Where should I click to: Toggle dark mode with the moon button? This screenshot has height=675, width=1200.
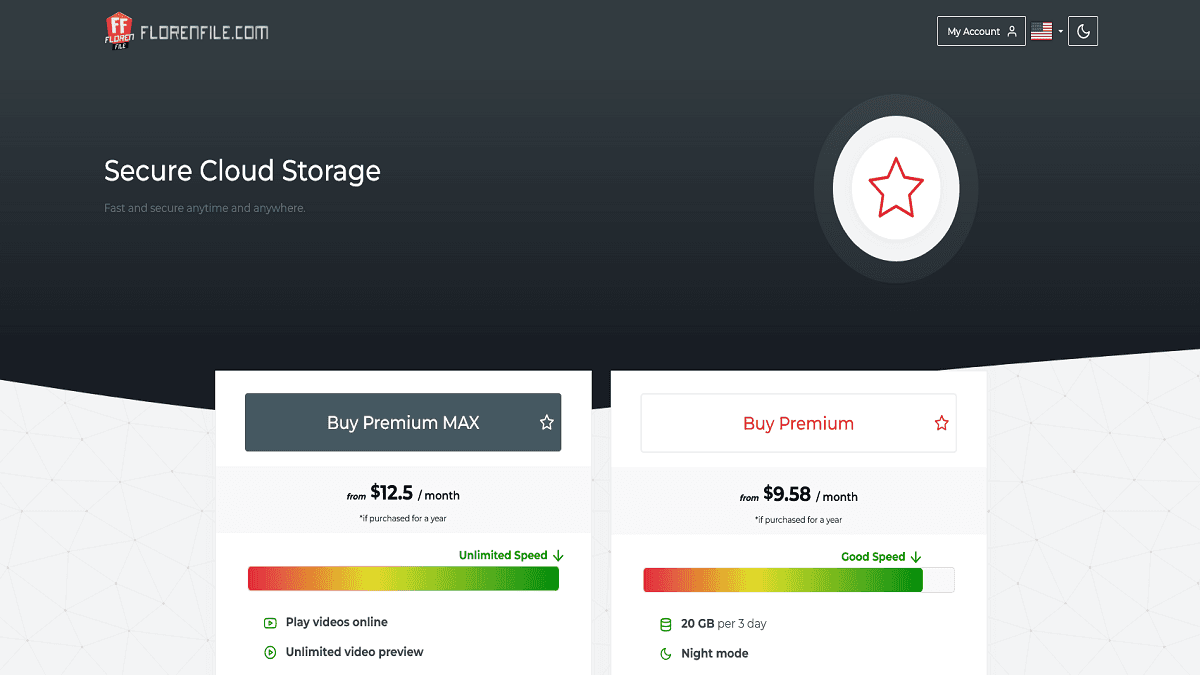(x=1083, y=31)
